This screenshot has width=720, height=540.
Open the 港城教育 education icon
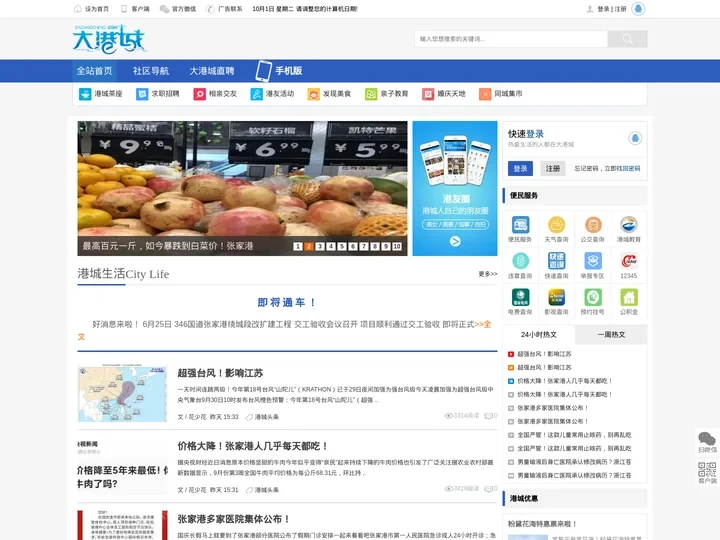tap(629, 225)
